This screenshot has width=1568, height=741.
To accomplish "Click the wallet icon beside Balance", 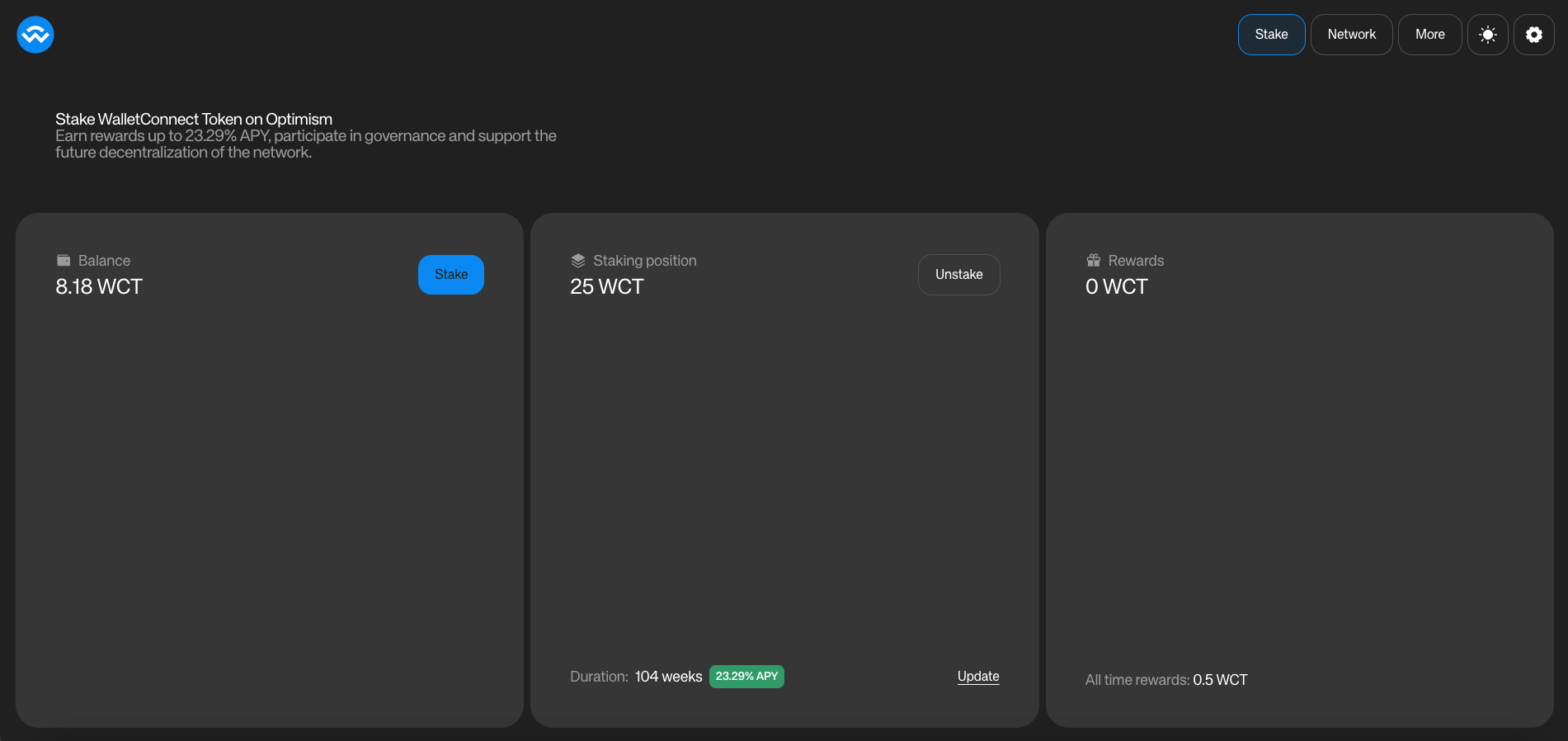I will pos(64,261).
